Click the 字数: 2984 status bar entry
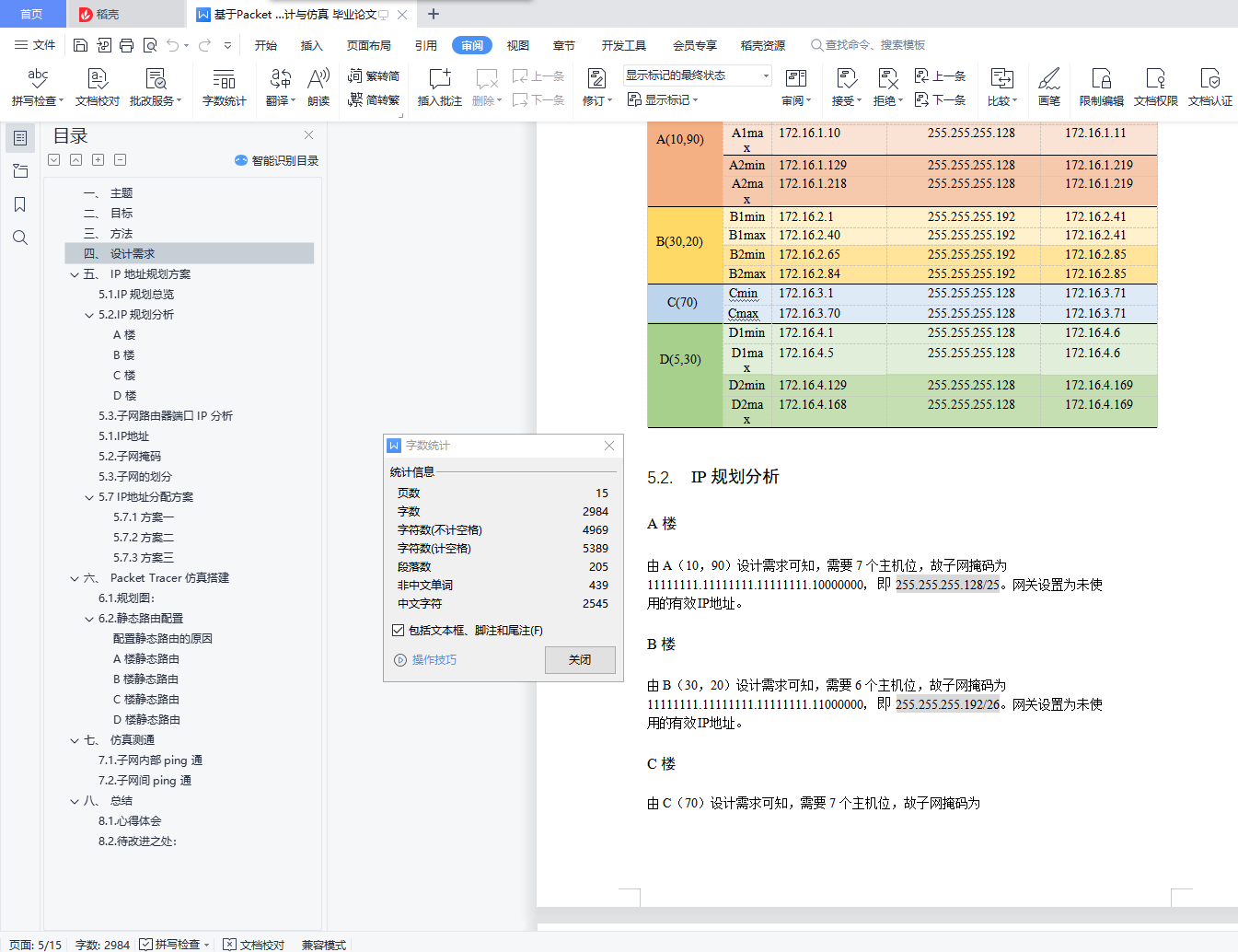 pyautogui.click(x=103, y=945)
